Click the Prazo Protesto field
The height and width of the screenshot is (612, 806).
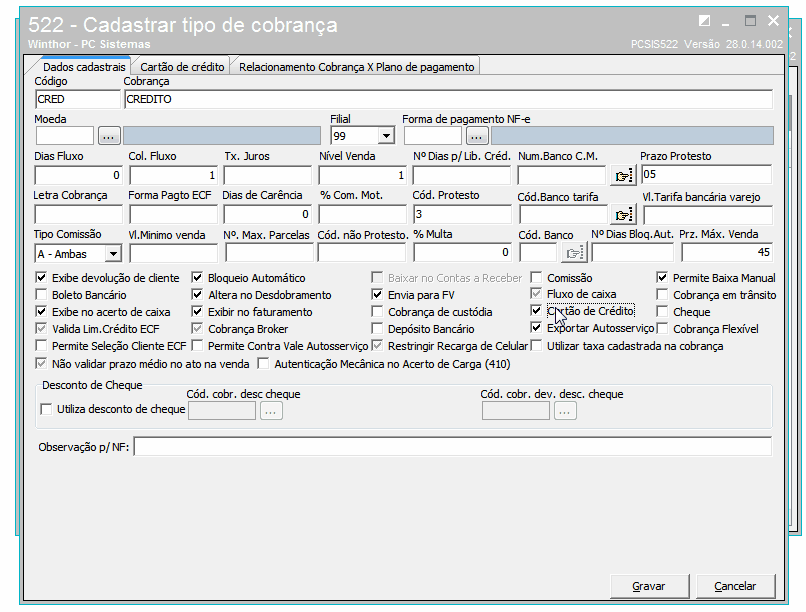[706, 174]
